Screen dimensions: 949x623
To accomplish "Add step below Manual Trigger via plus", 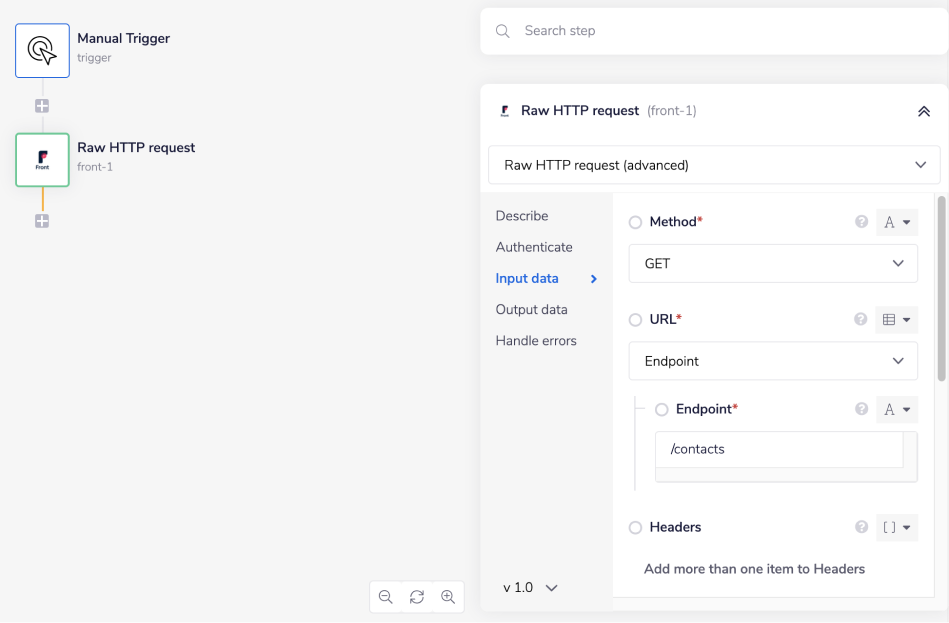I will pos(42,106).
